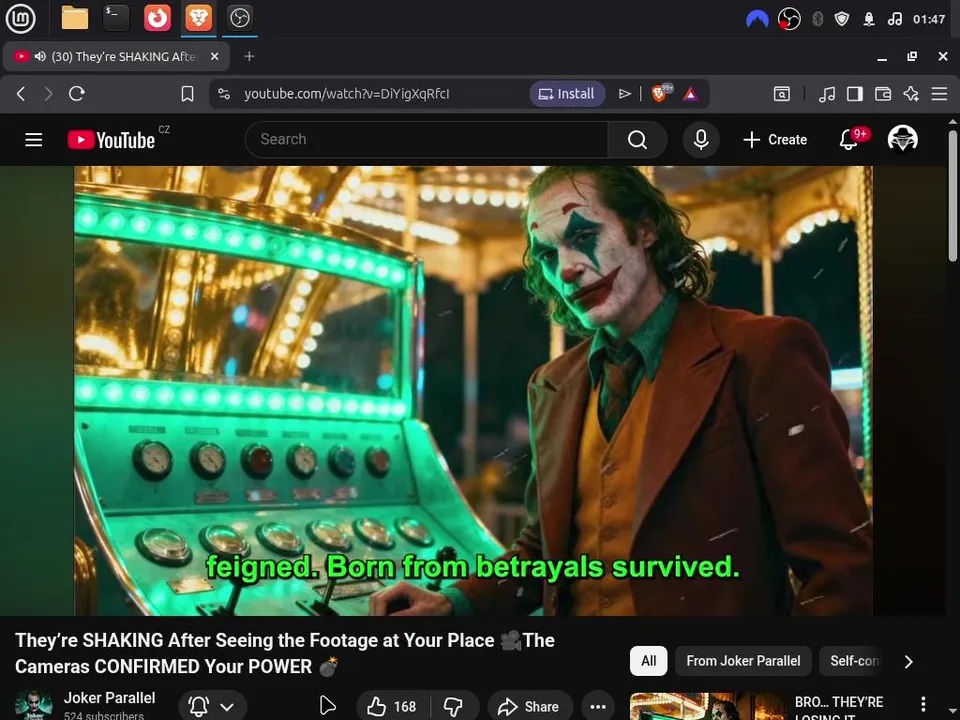Open the Bluetooth tray indicator
Image resolution: width=960 pixels, height=720 pixels.
click(817, 20)
